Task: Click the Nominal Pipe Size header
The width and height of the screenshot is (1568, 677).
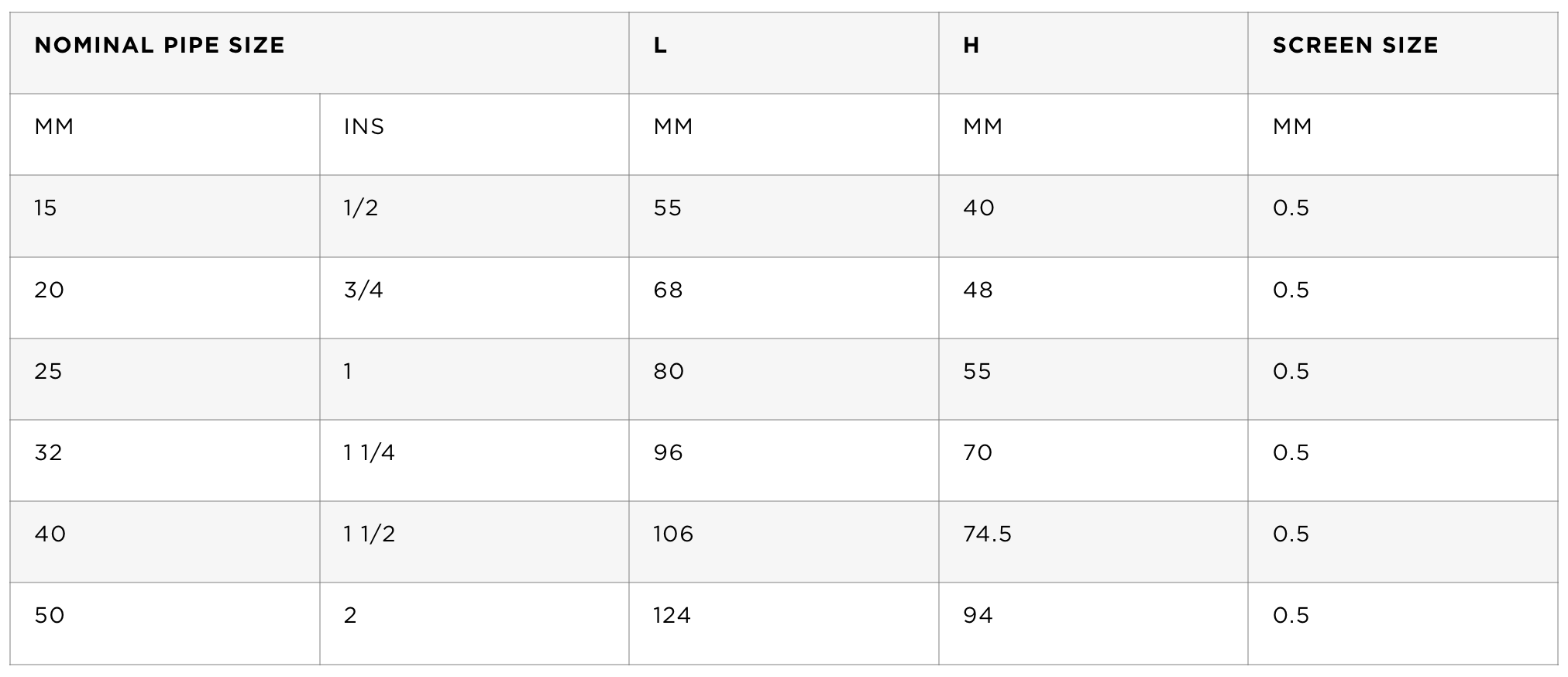Action: coord(319,53)
